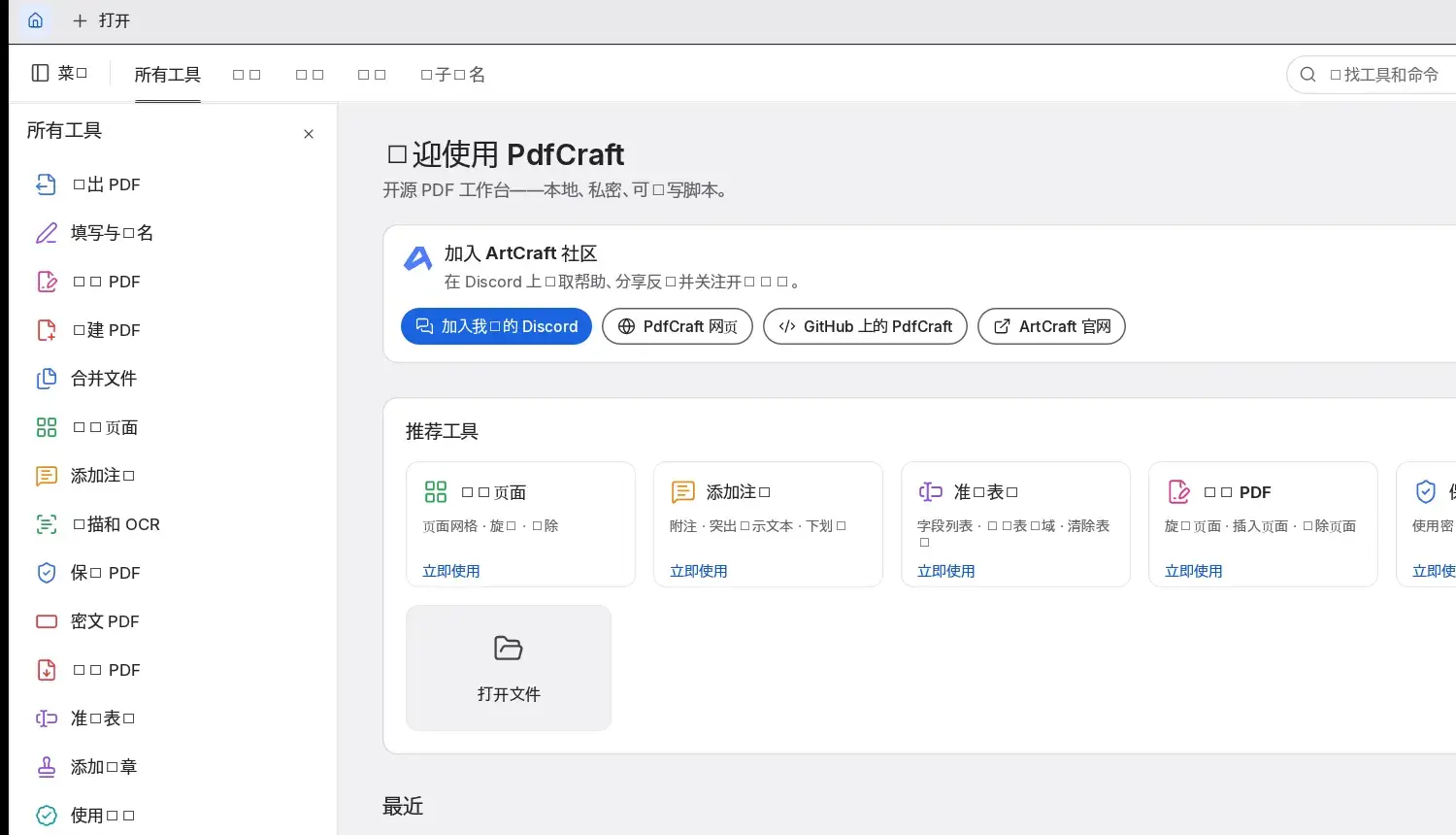Go to the Home icon in top bar

click(x=36, y=20)
